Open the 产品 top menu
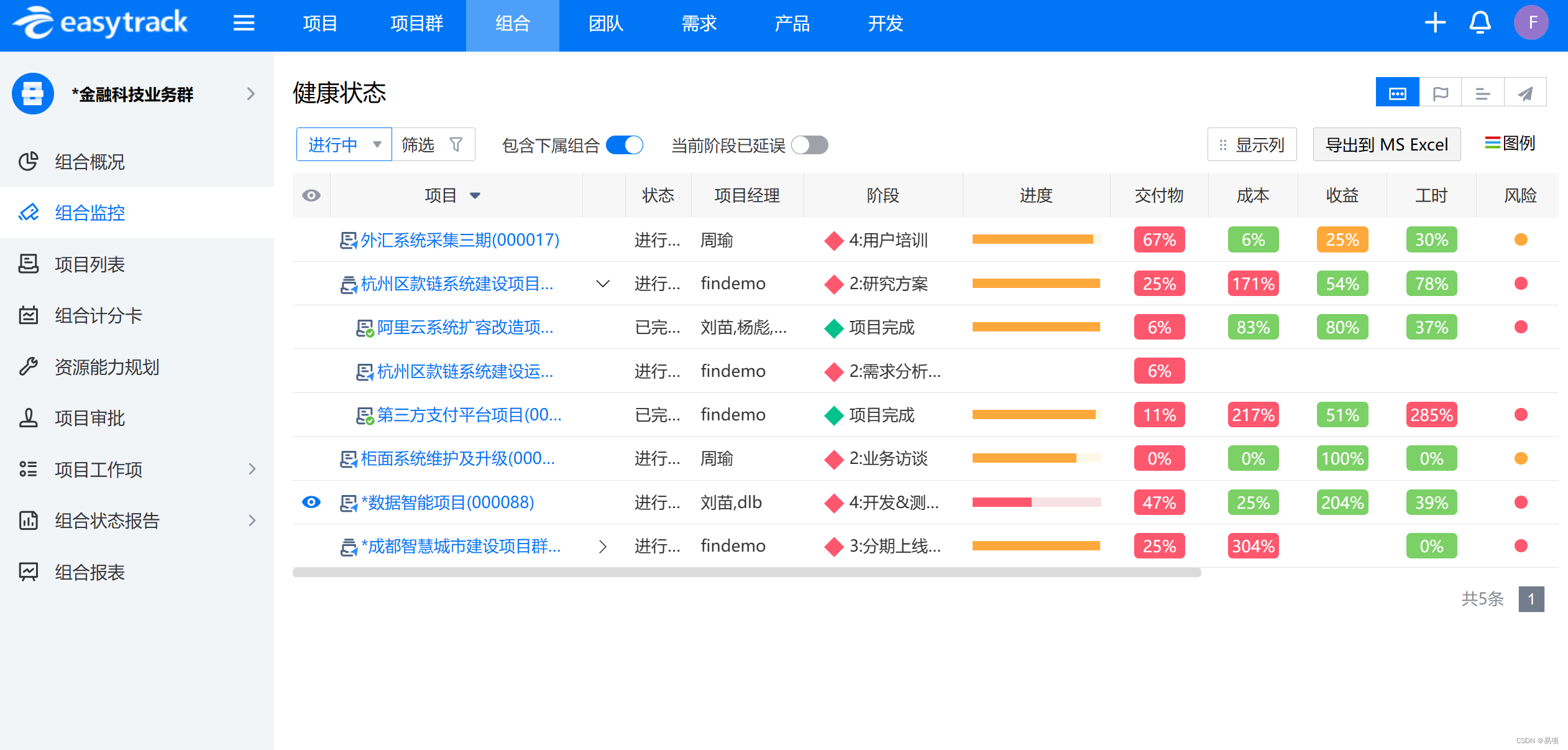 point(792,24)
